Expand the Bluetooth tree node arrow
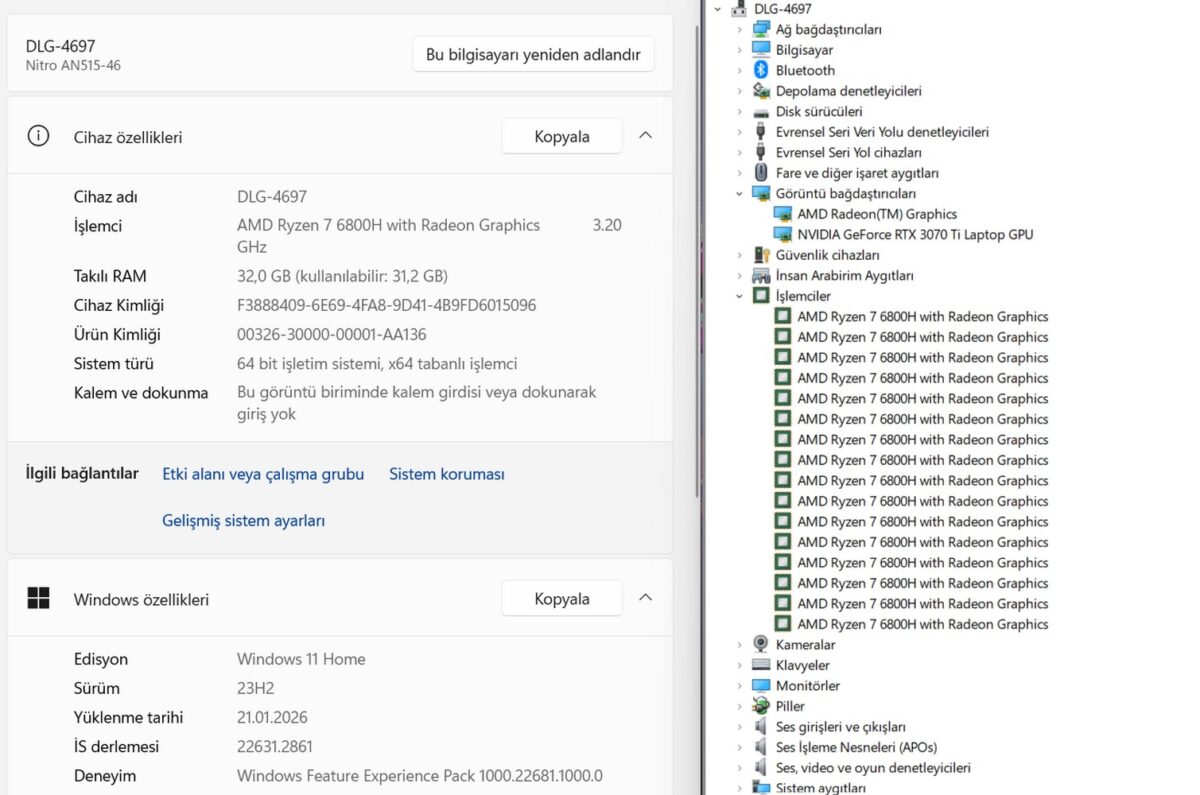This screenshot has width=1200, height=795. 740,70
